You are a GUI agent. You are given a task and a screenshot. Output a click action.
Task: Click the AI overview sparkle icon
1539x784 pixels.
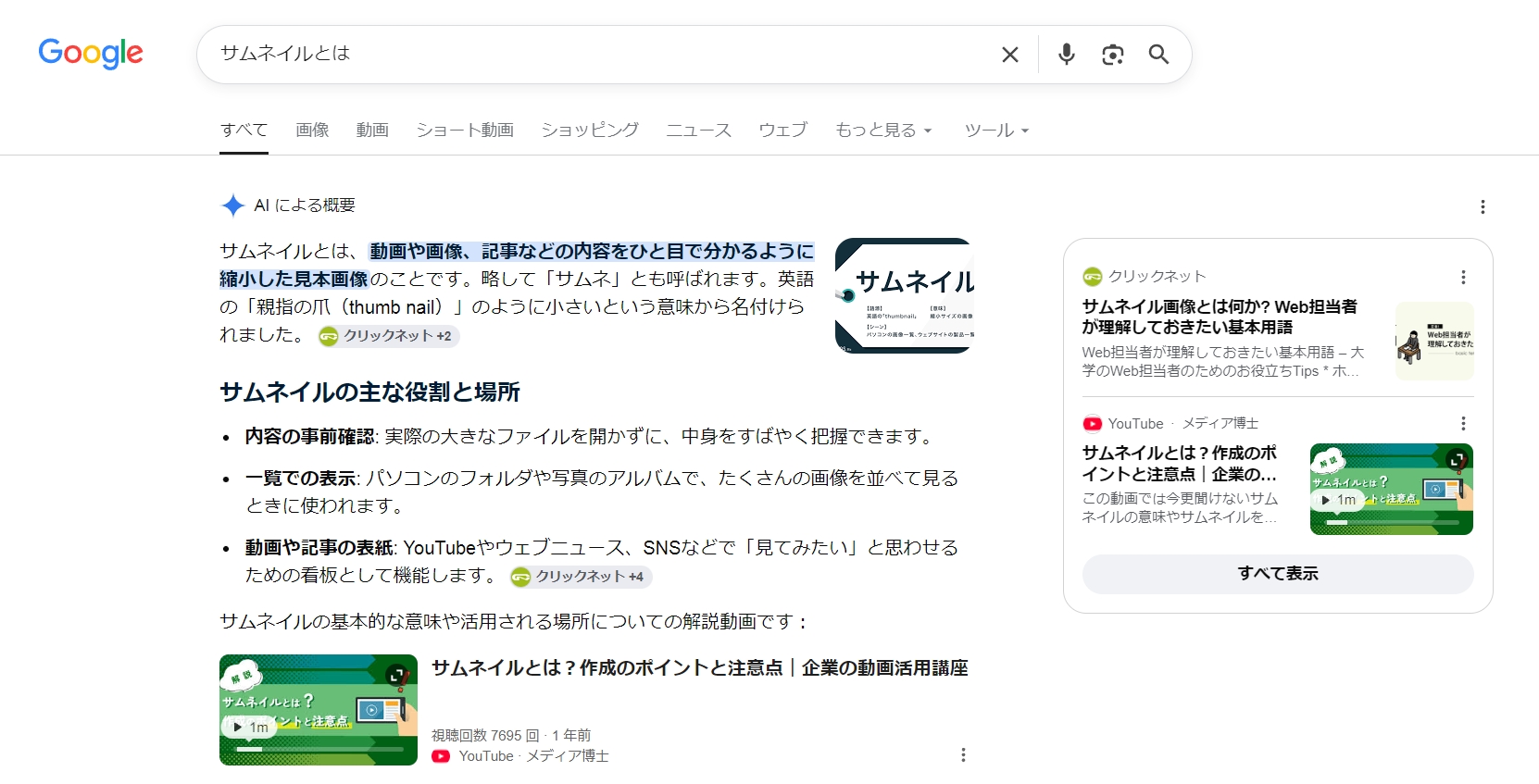tap(233, 205)
